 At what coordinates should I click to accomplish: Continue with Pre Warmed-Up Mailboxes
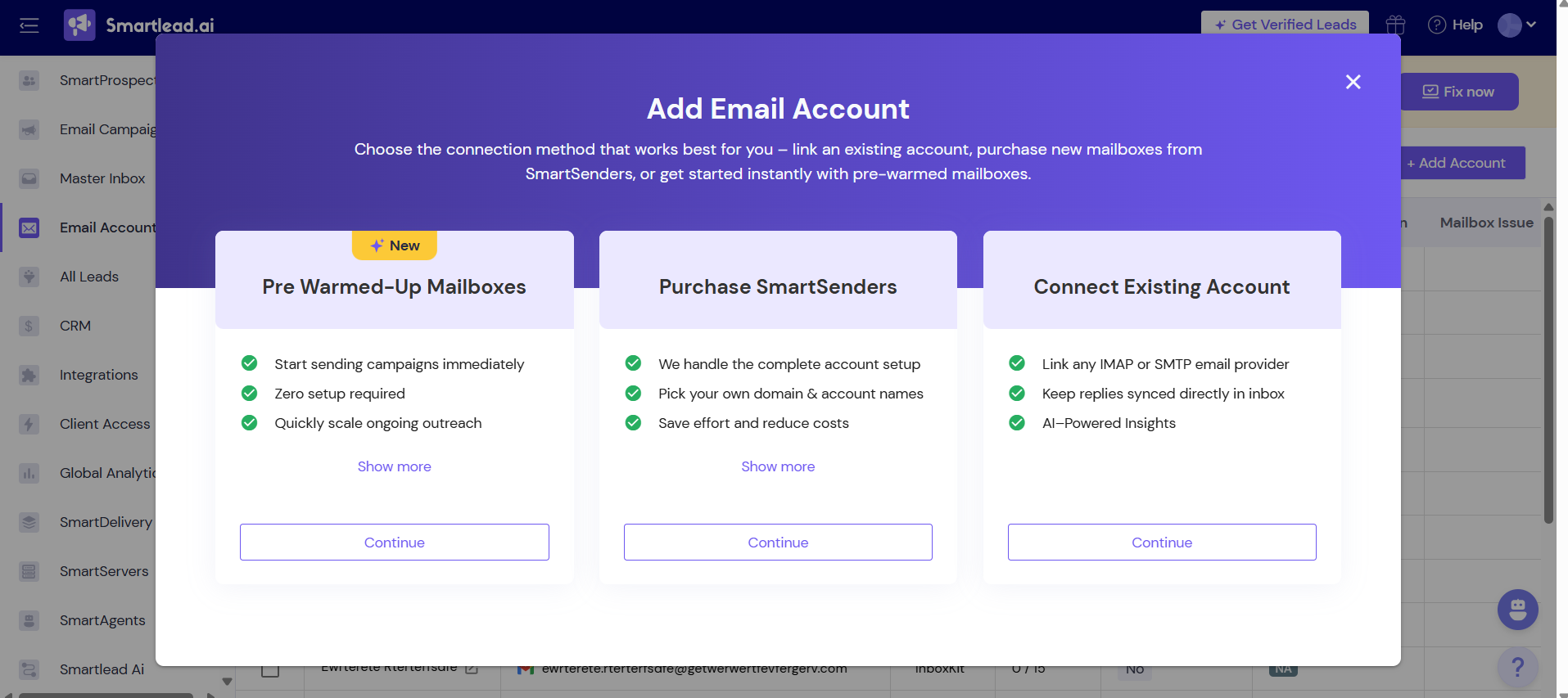[x=394, y=543]
